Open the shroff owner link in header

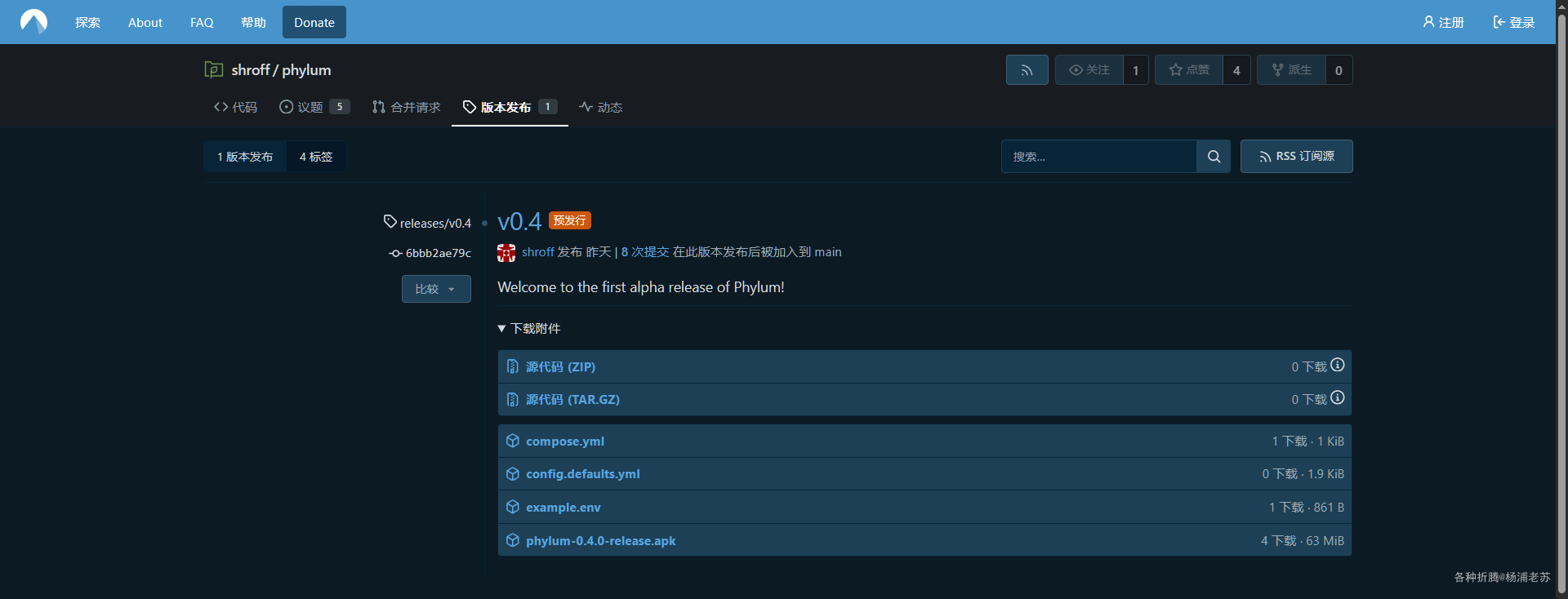coord(251,70)
